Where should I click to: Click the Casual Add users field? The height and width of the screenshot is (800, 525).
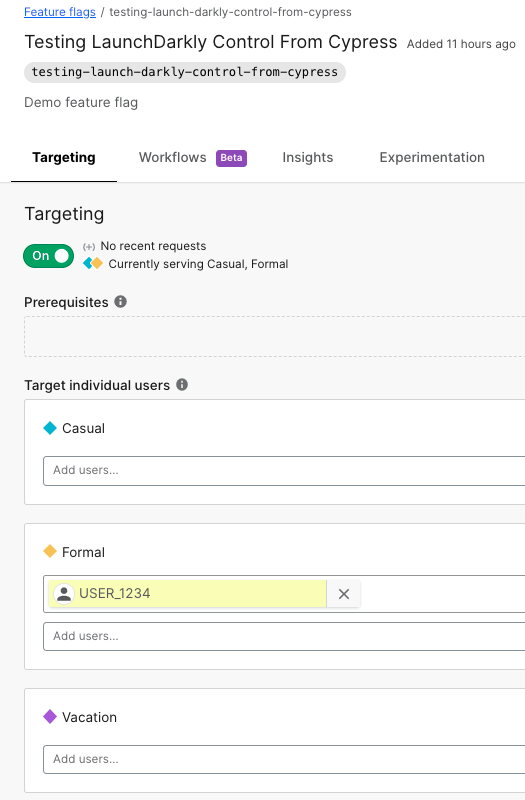(284, 470)
